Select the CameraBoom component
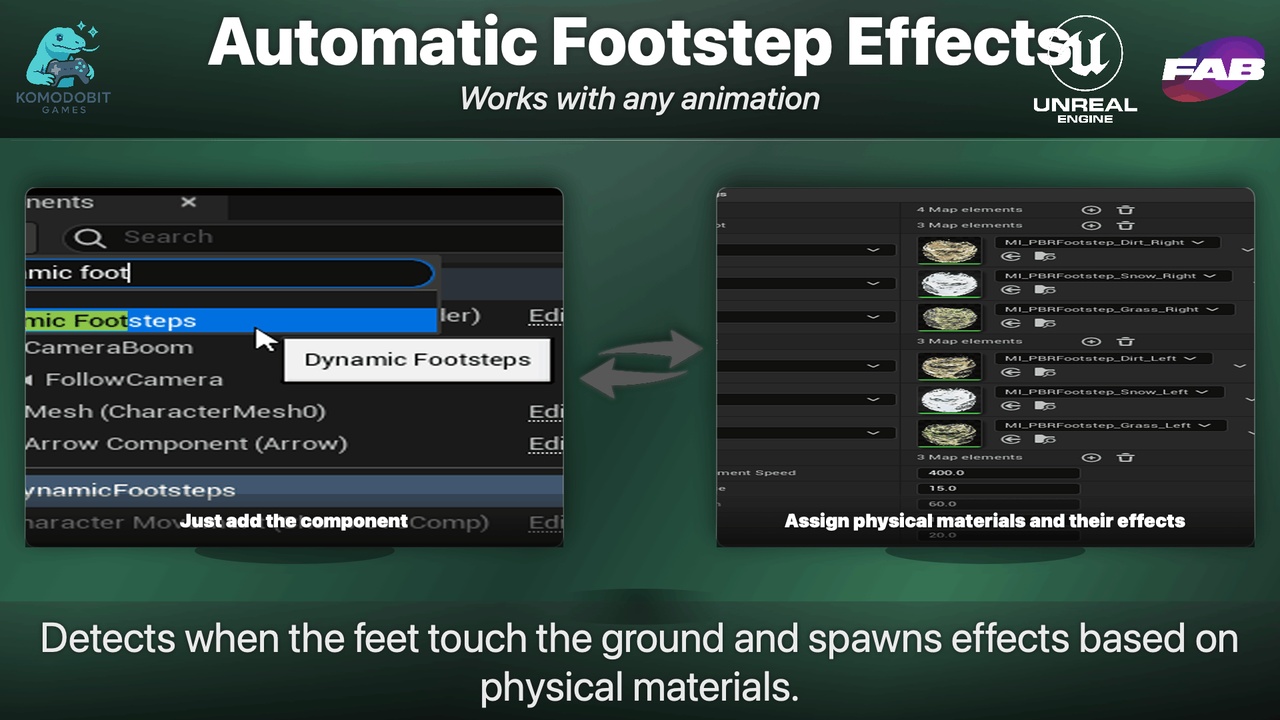Screen dimensions: 1280x720 [x=110, y=348]
